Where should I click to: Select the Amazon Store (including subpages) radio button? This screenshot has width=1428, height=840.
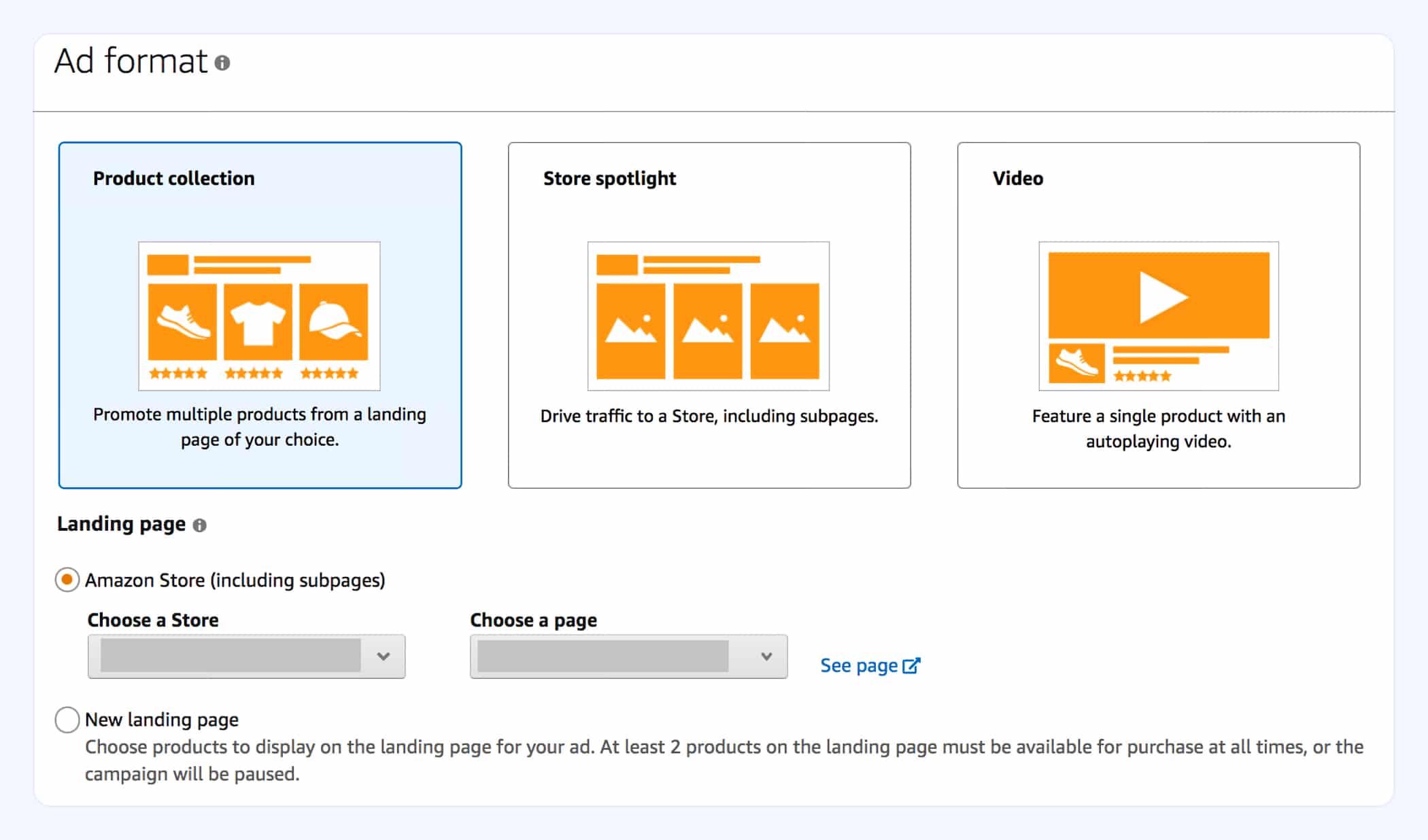click(x=67, y=580)
